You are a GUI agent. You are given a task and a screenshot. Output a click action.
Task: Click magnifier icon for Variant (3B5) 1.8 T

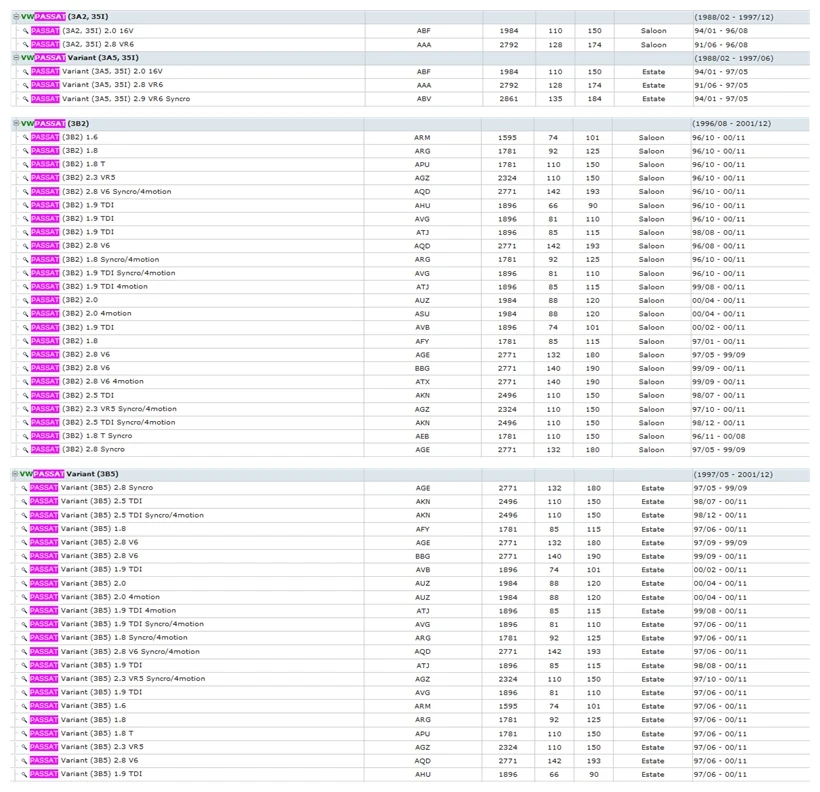click(x=24, y=734)
